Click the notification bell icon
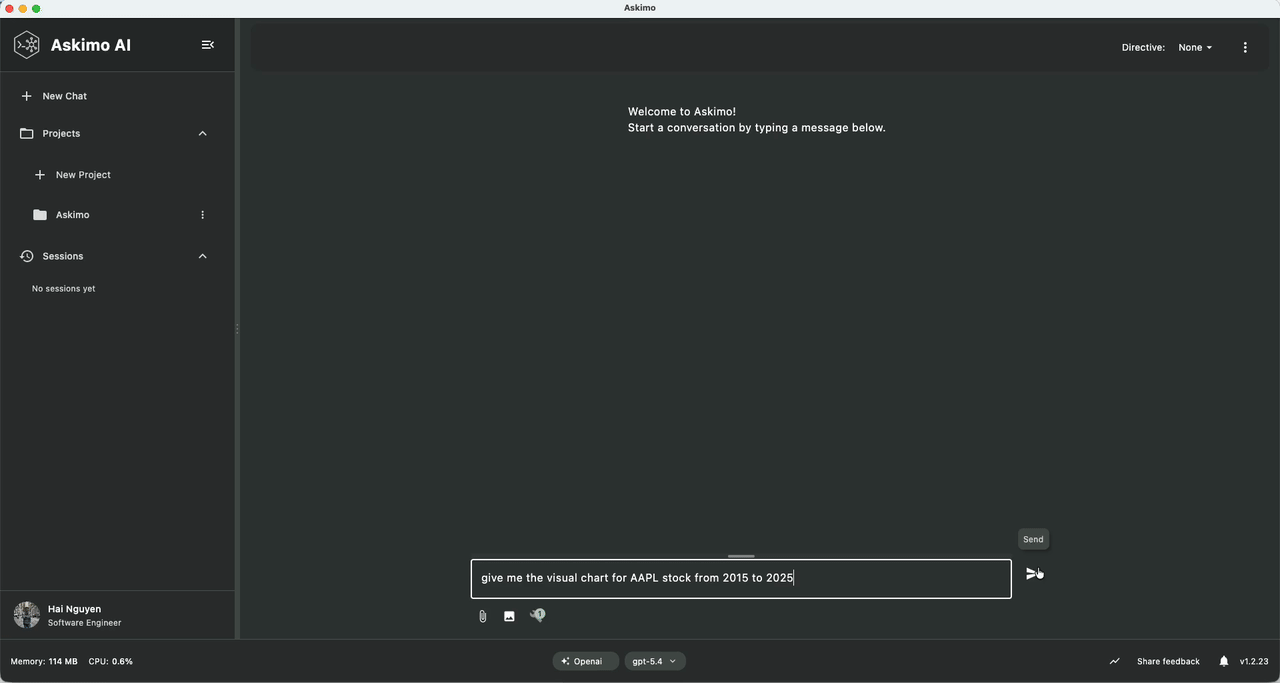1280x683 pixels. coord(1223,661)
